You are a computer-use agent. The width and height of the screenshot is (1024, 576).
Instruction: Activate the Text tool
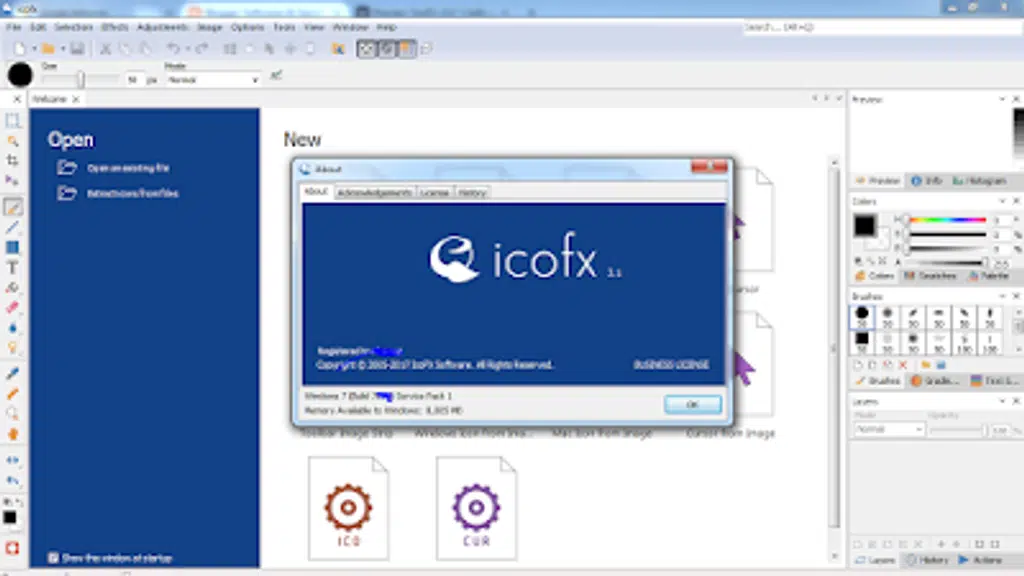(x=12, y=268)
